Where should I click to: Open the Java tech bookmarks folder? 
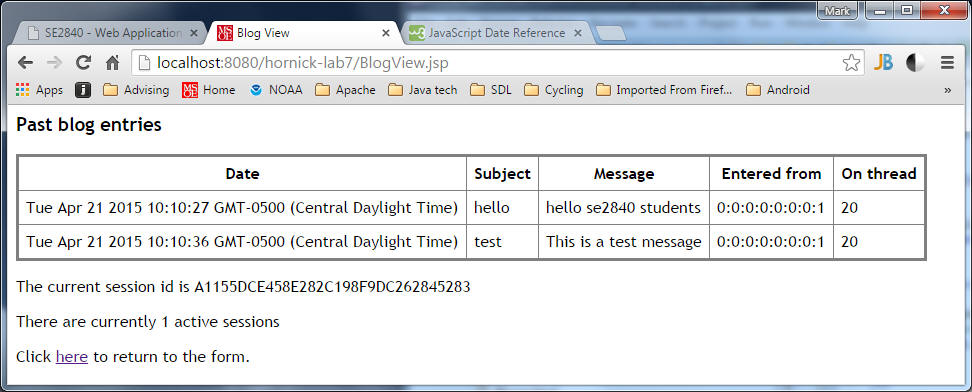[x=423, y=90]
